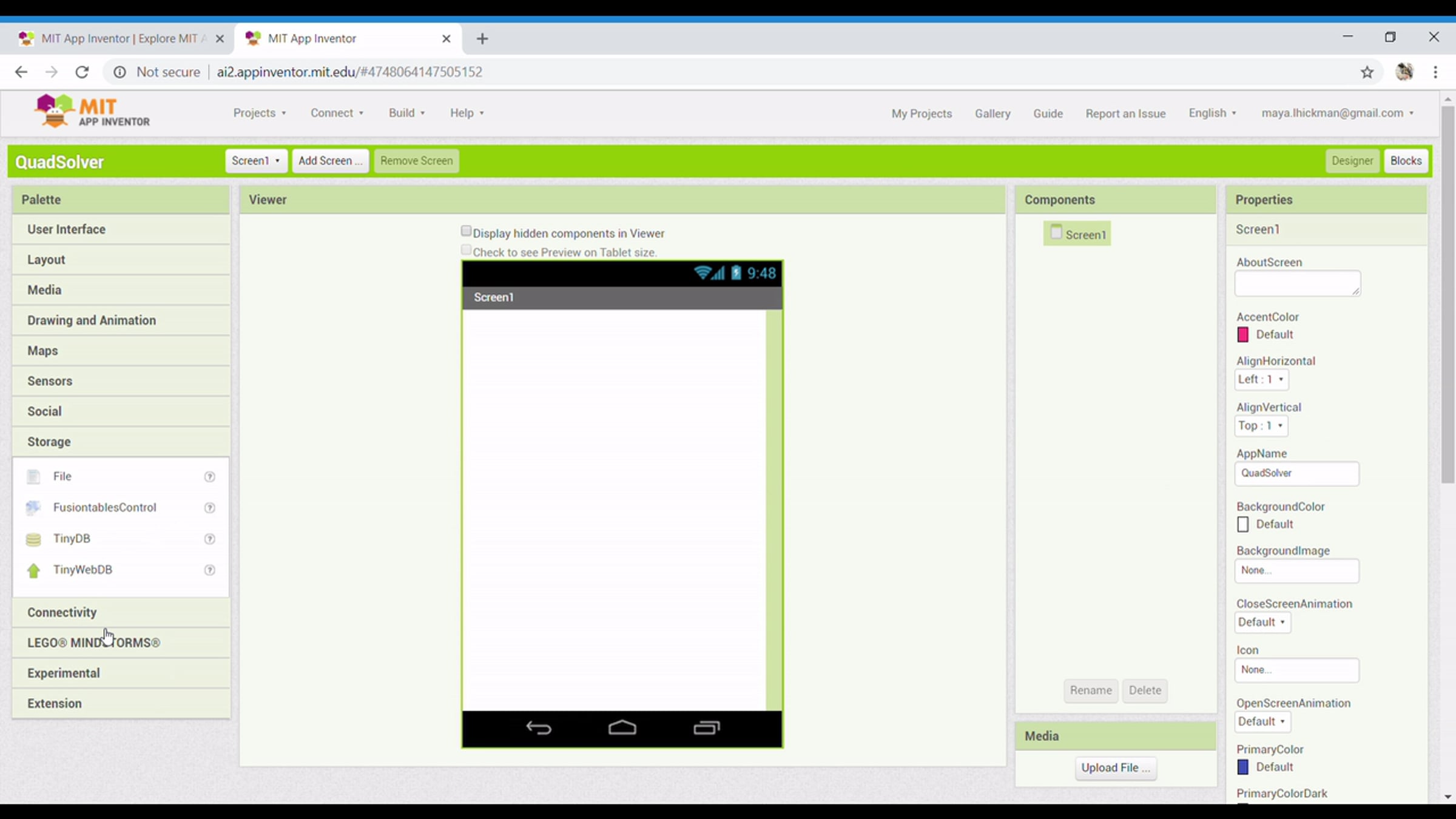Image resolution: width=1456 pixels, height=819 pixels.
Task: Expand the Sensors palette section
Action: (121, 381)
